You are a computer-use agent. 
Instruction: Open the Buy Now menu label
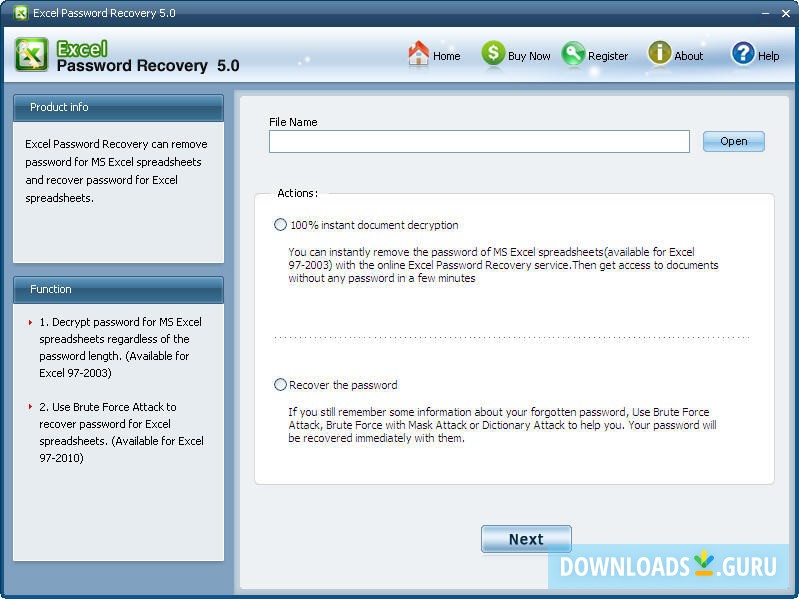[x=529, y=56]
